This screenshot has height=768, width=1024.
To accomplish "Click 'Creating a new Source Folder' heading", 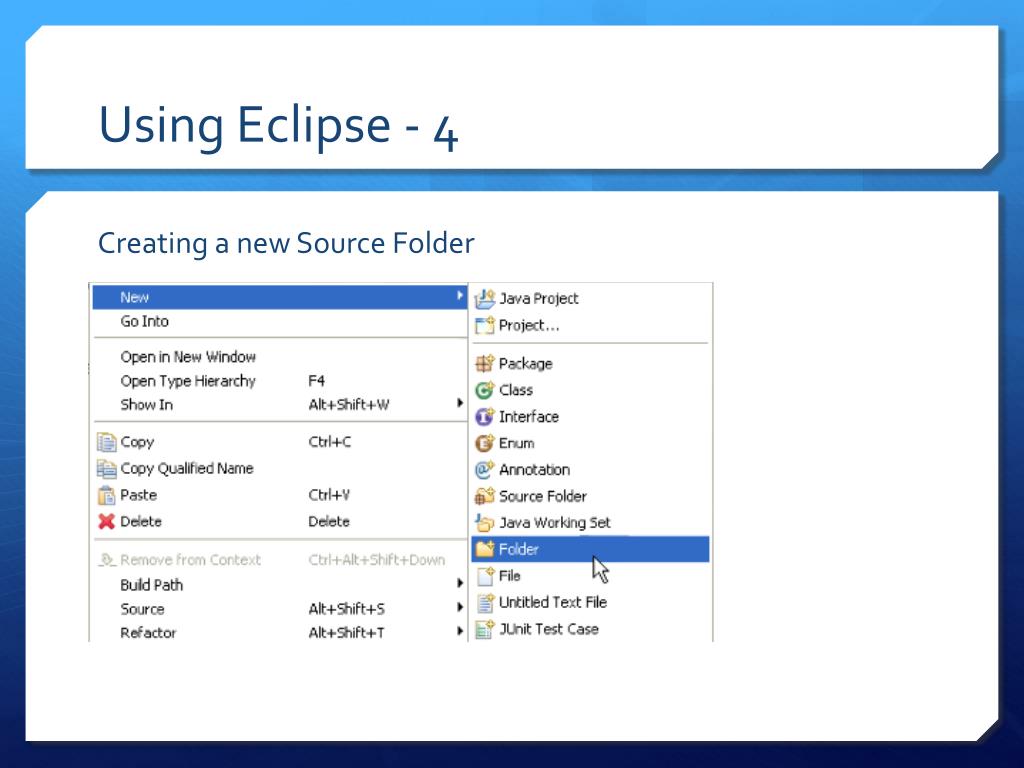I will click(286, 244).
